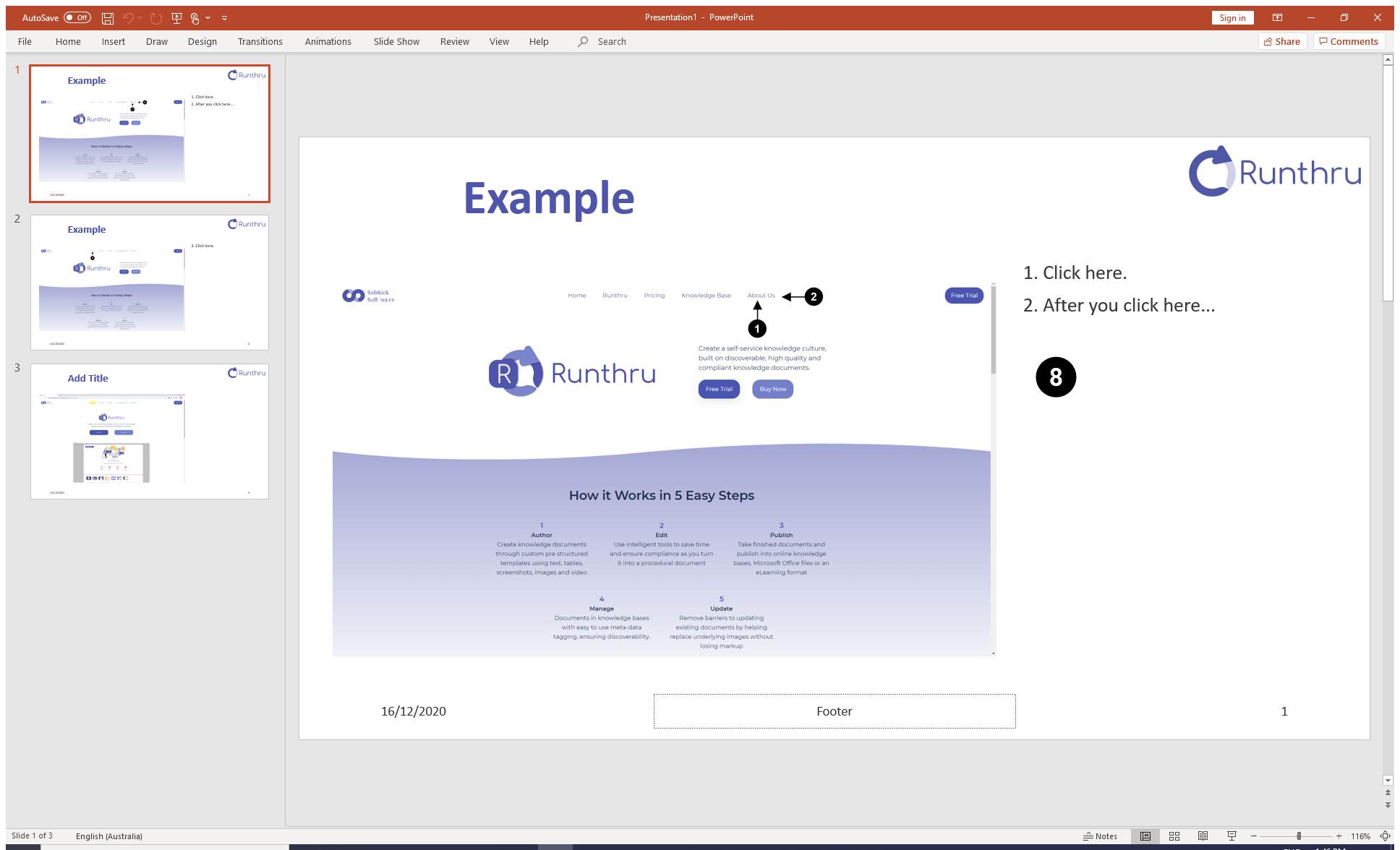1400x850 pixels.
Task: Open the File menu
Action: pyautogui.click(x=25, y=41)
